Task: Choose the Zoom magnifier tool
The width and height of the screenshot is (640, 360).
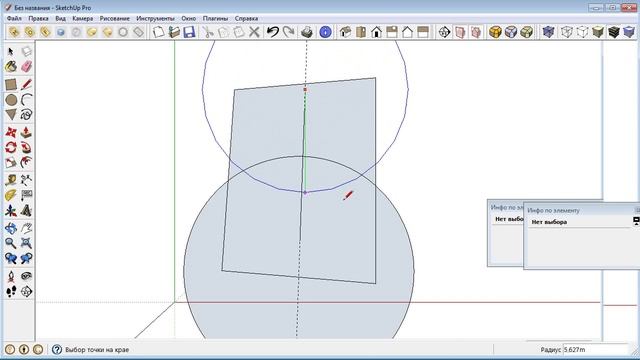Action: [11, 243]
